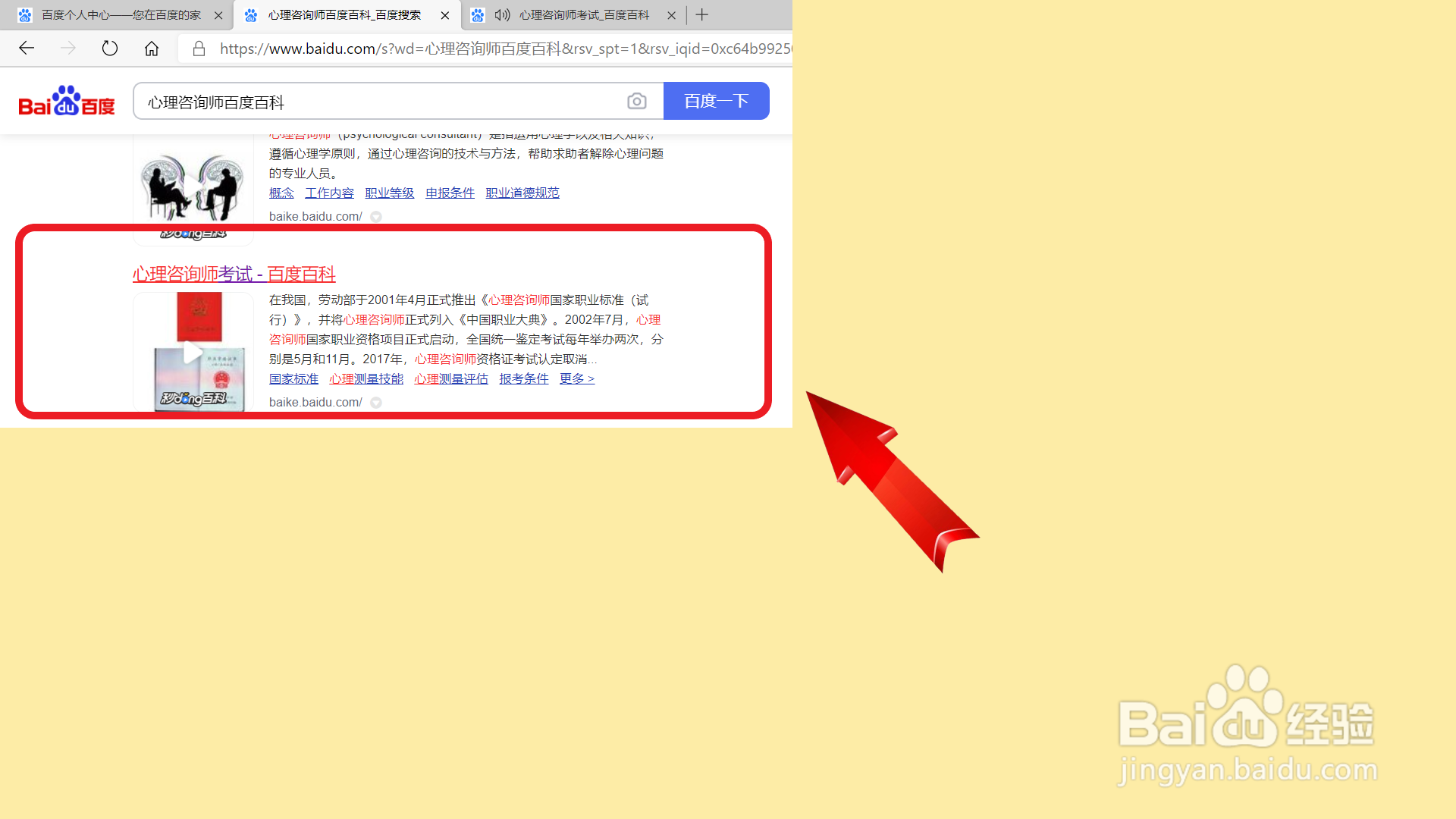Screen dimensions: 1456x819
Task: Click the search box with 心理咨询师百度百科
Action: coord(379,102)
